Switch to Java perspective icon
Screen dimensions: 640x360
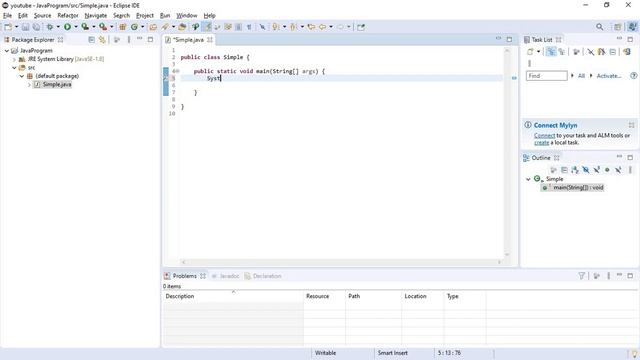[632, 27]
